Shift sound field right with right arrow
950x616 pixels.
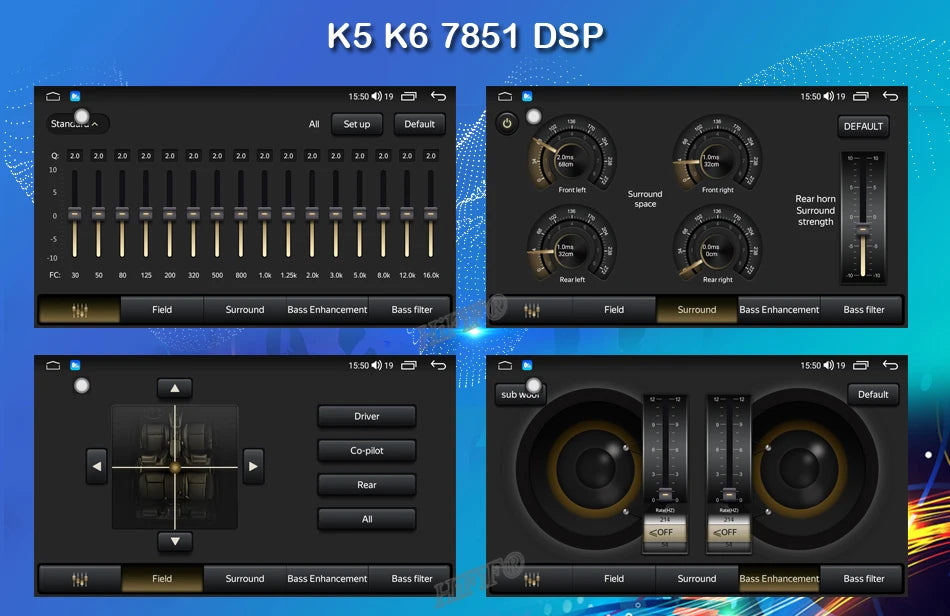(x=253, y=466)
